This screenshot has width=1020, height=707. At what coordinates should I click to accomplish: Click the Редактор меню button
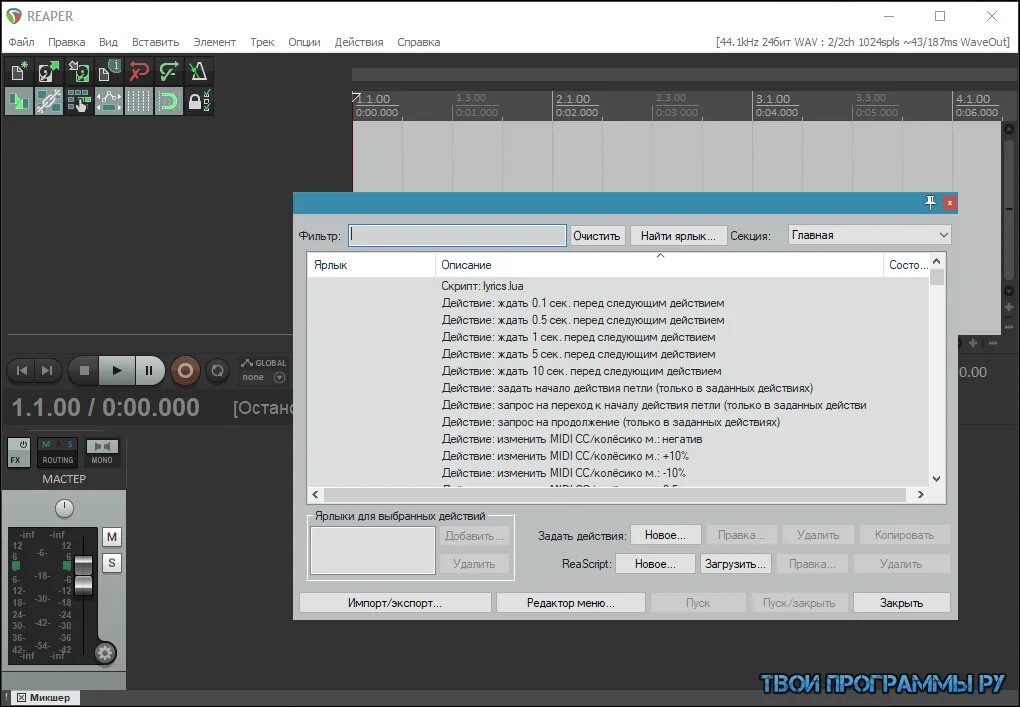tap(570, 603)
